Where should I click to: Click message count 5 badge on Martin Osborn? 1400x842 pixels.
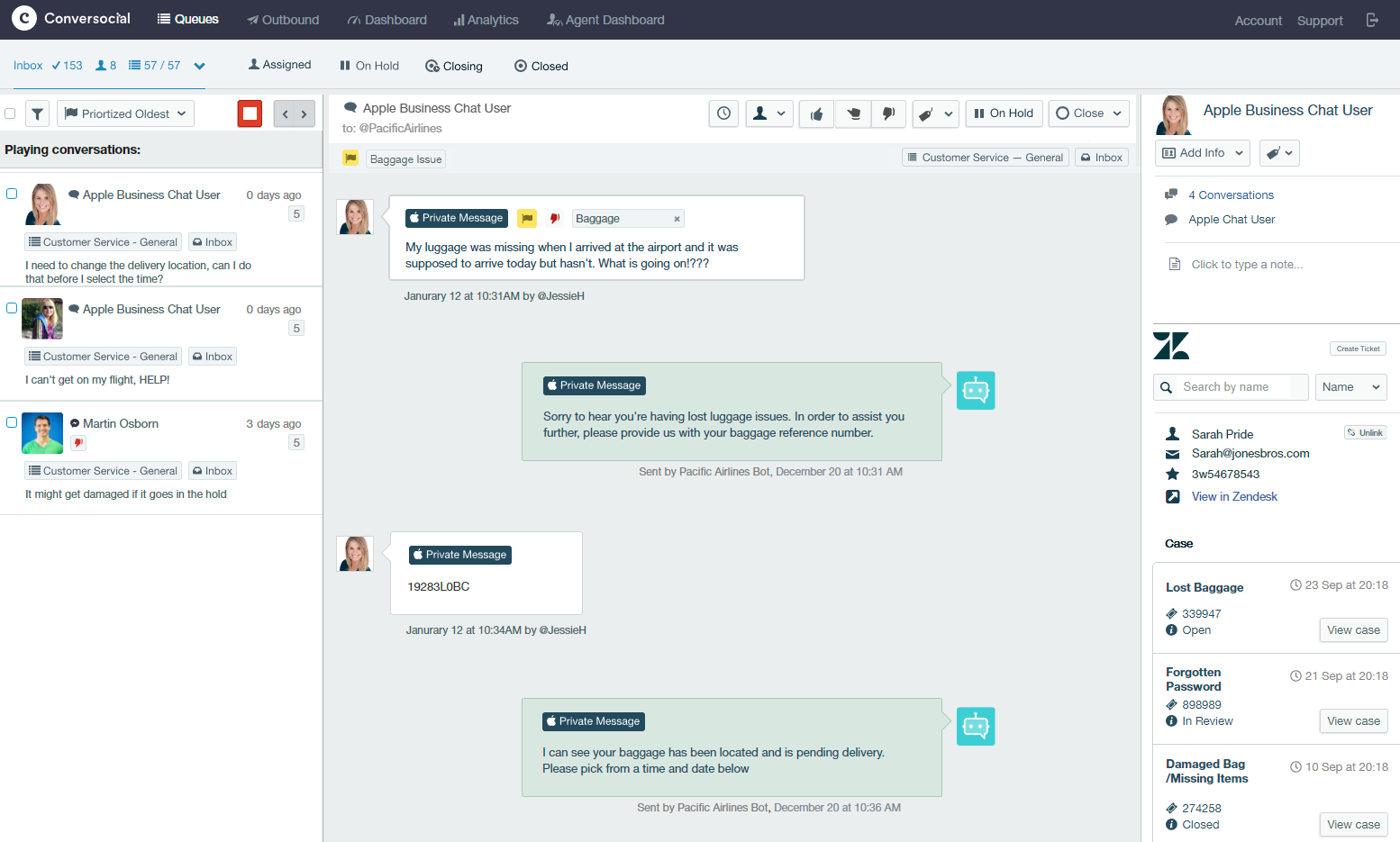pos(296,442)
